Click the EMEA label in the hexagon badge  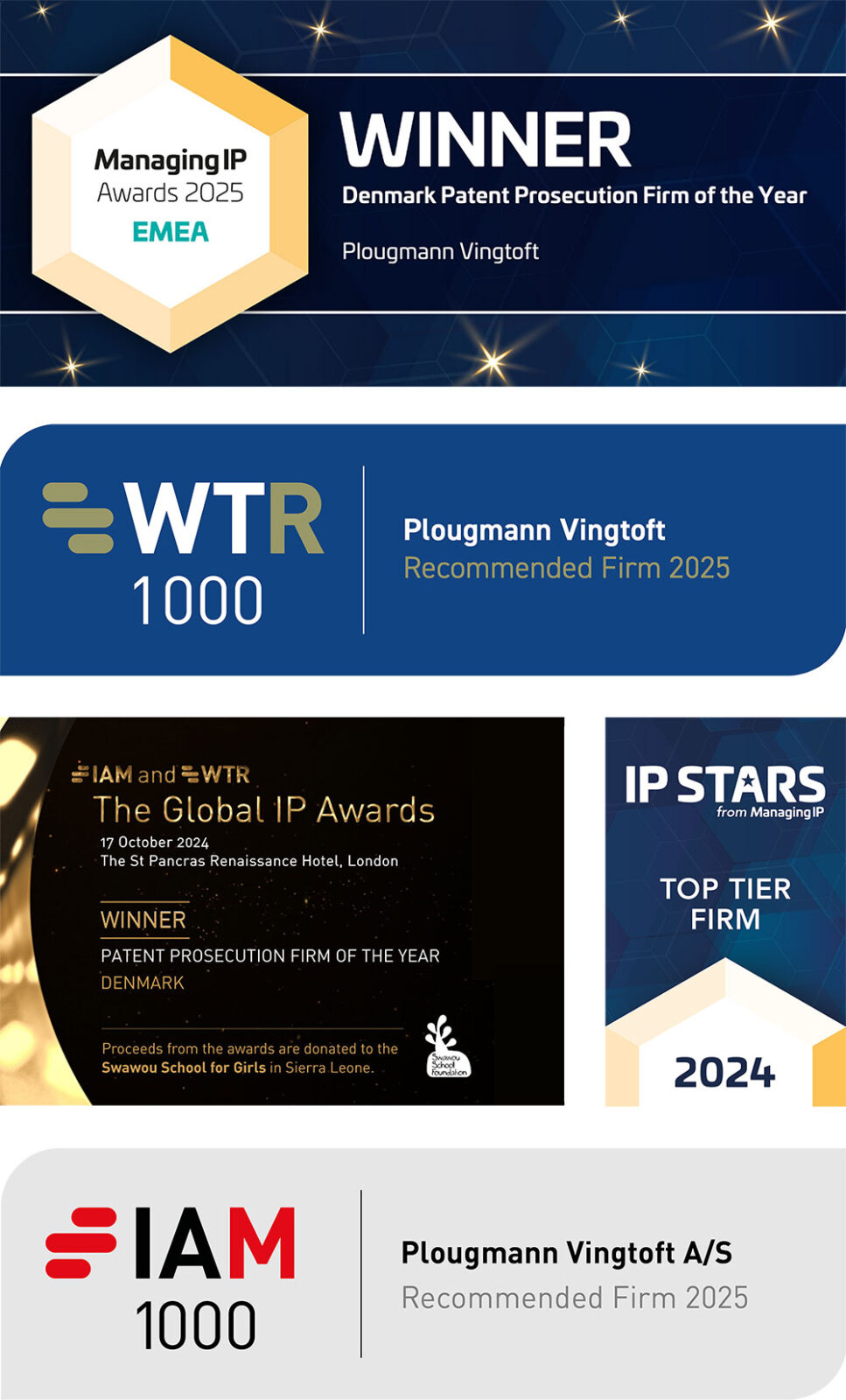coord(171,232)
